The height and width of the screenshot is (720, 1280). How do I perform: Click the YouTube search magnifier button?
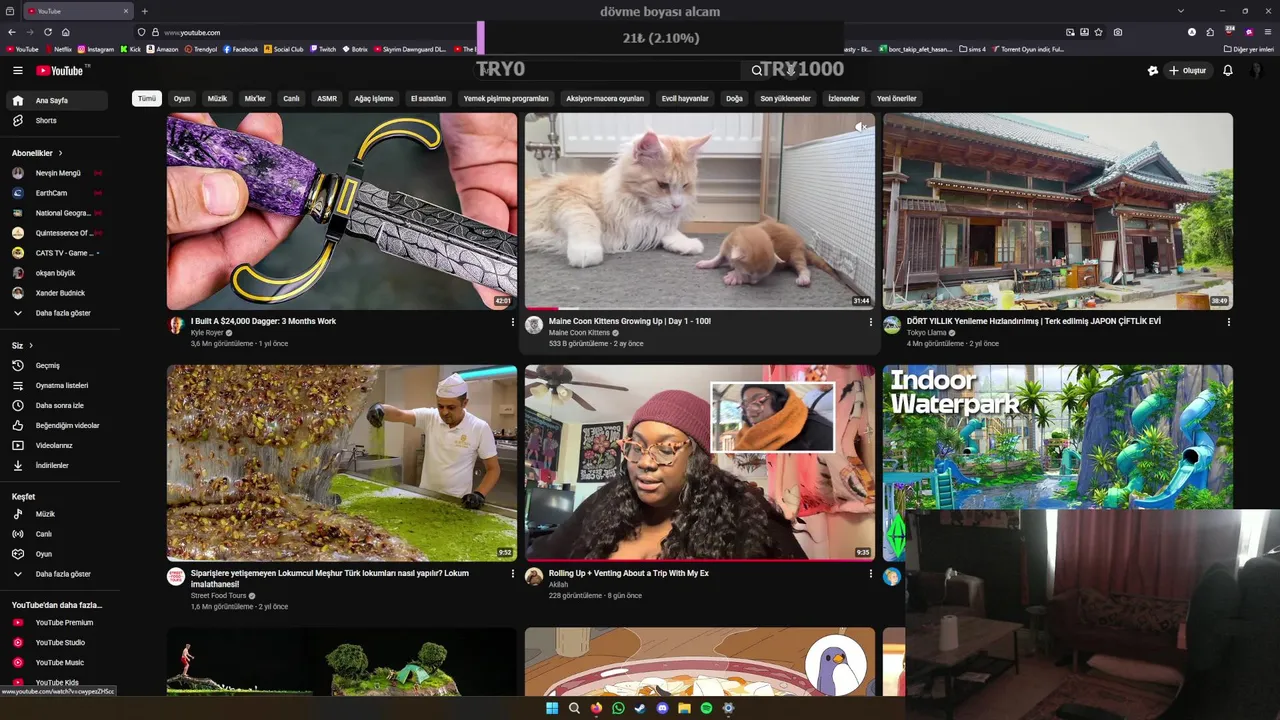pyautogui.click(x=757, y=70)
